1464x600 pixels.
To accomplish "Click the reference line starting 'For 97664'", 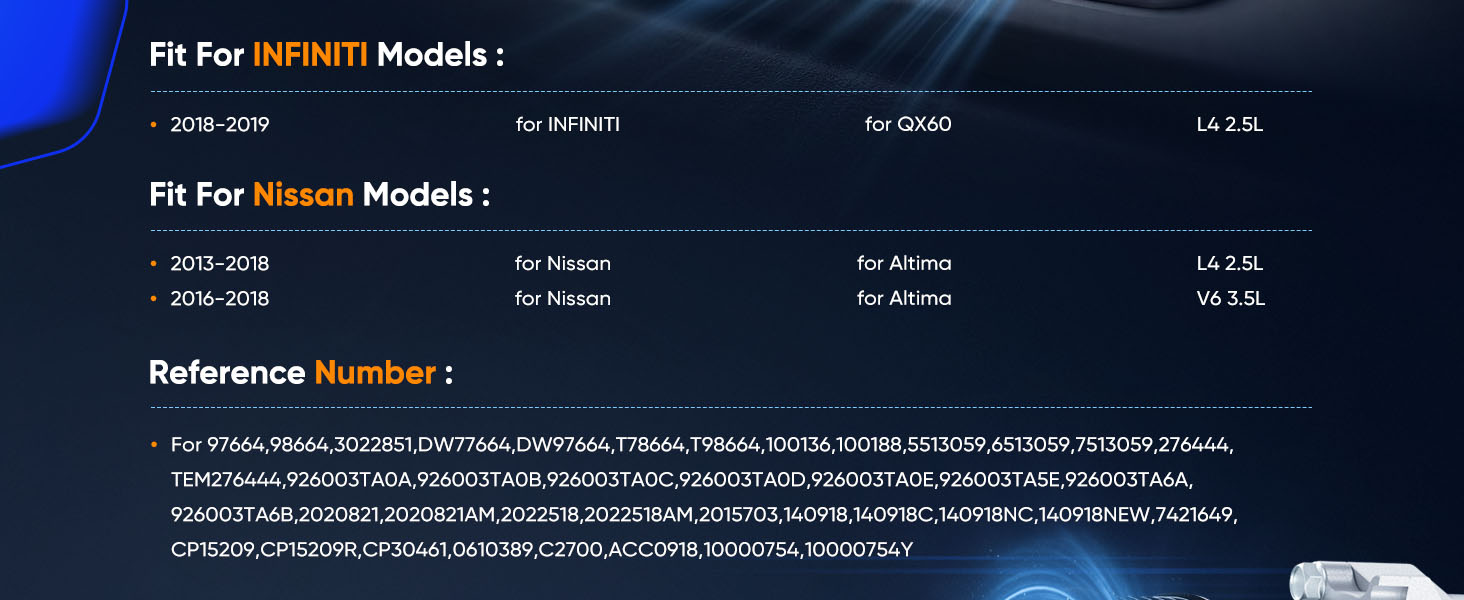I will pos(702,445).
